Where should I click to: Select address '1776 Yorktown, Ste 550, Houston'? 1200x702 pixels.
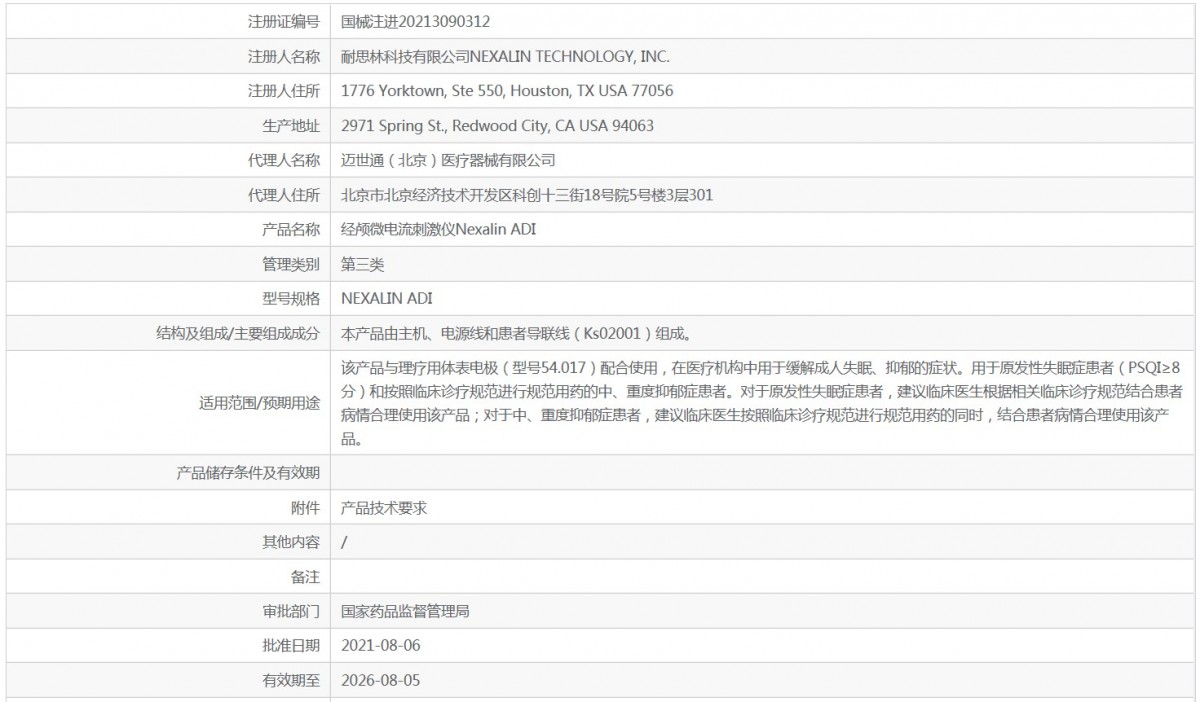click(x=456, y=91)
